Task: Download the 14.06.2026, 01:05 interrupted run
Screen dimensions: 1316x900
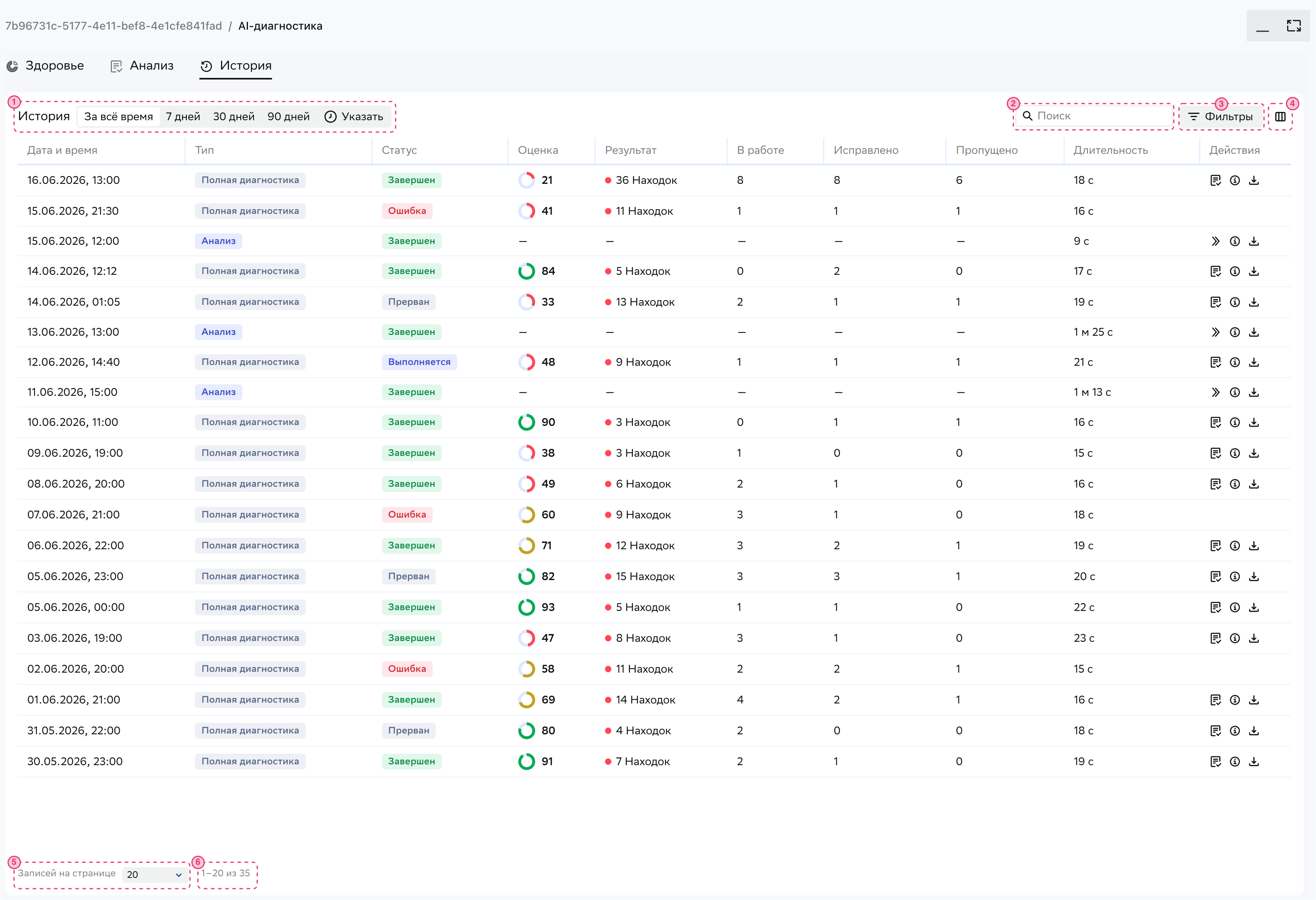Action: tap(1254, 302)
